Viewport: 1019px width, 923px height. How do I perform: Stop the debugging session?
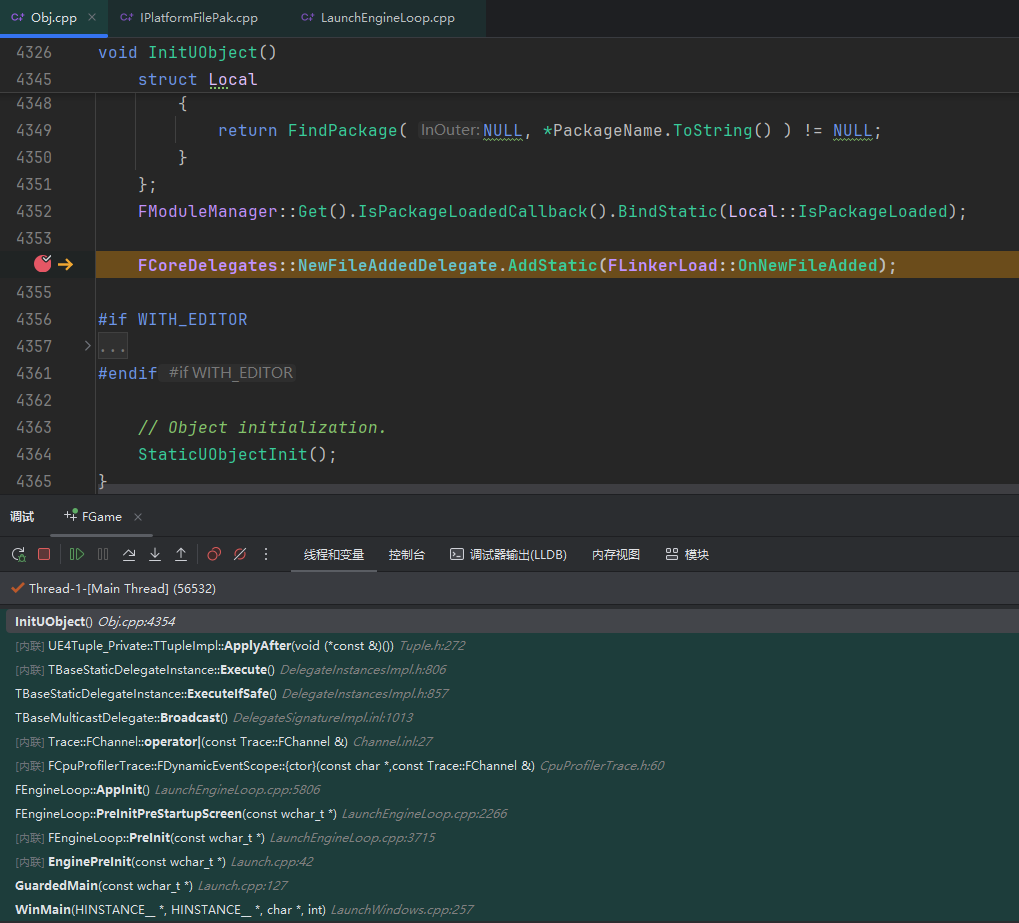[44, 554]
